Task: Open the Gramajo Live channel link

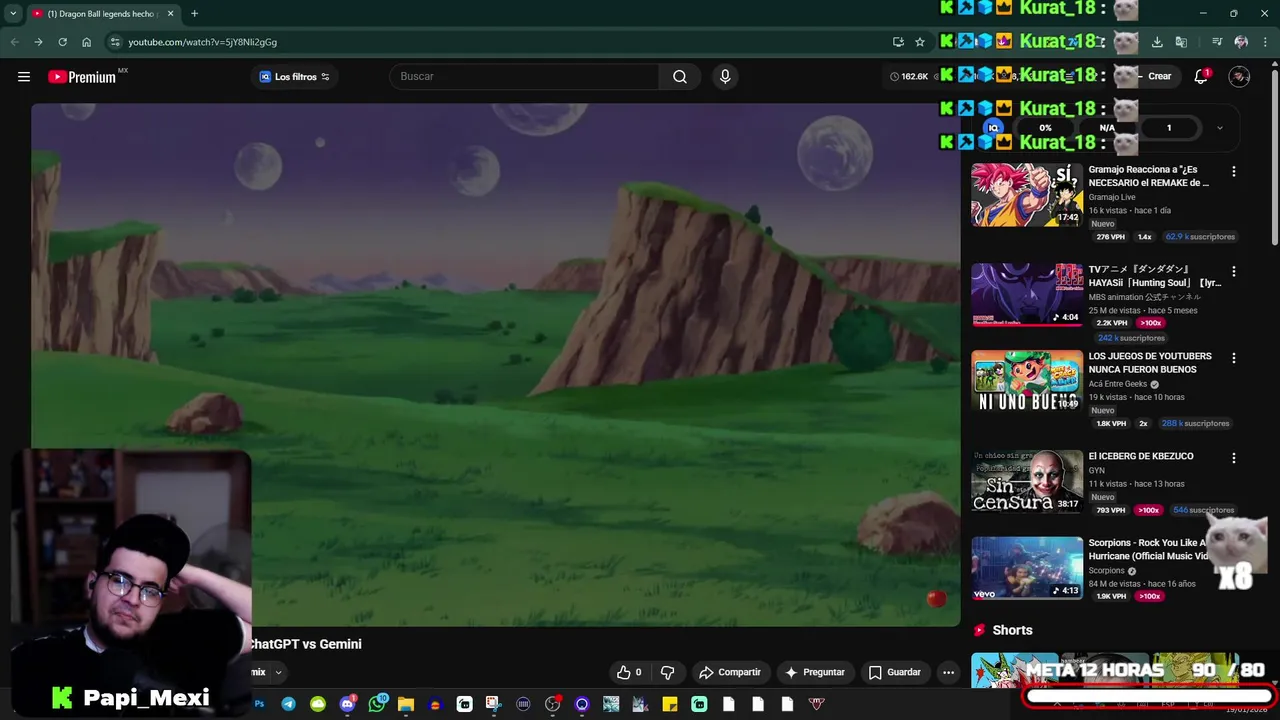Action: 1112,197
